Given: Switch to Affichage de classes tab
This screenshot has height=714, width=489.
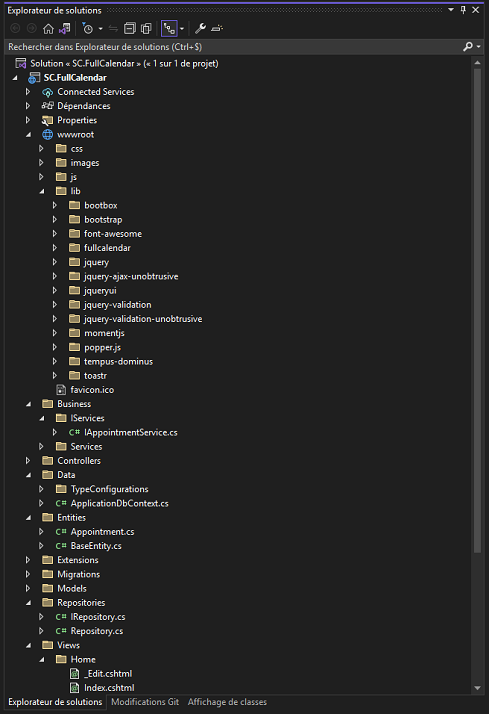Looking at the screenshot, I should tap(227, 702).
